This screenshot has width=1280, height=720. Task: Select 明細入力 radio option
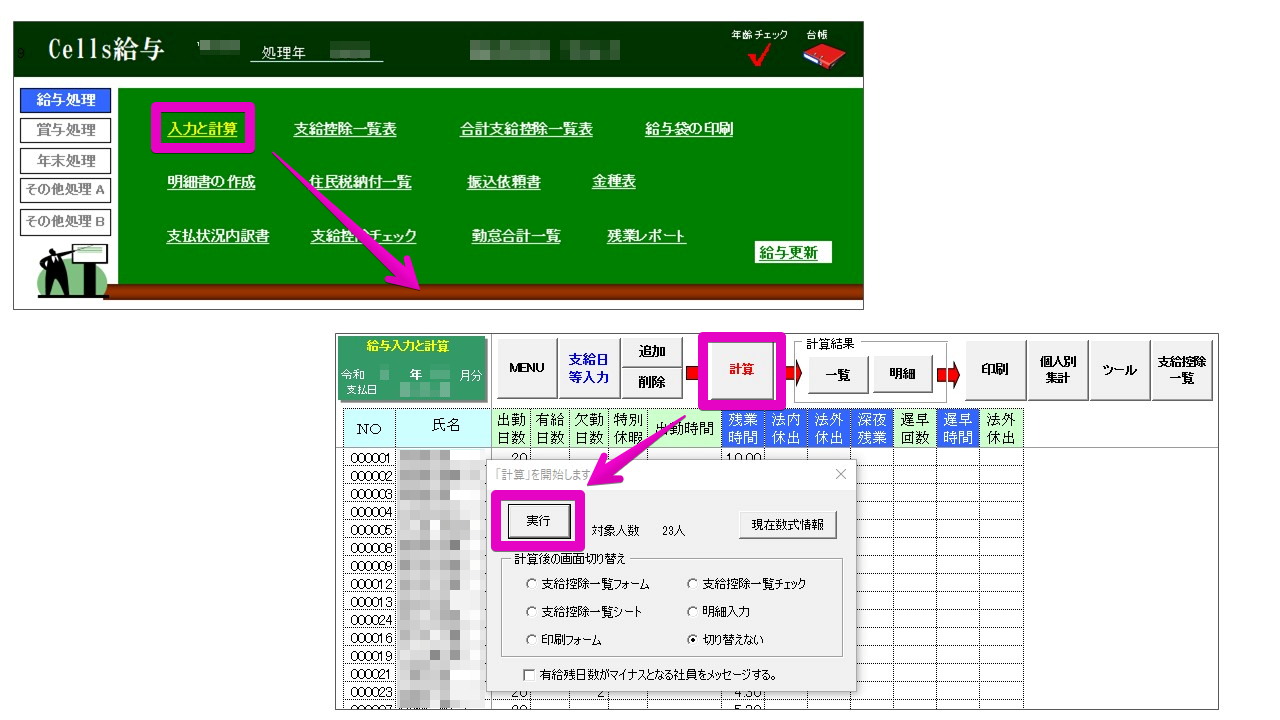coord(718,611)
